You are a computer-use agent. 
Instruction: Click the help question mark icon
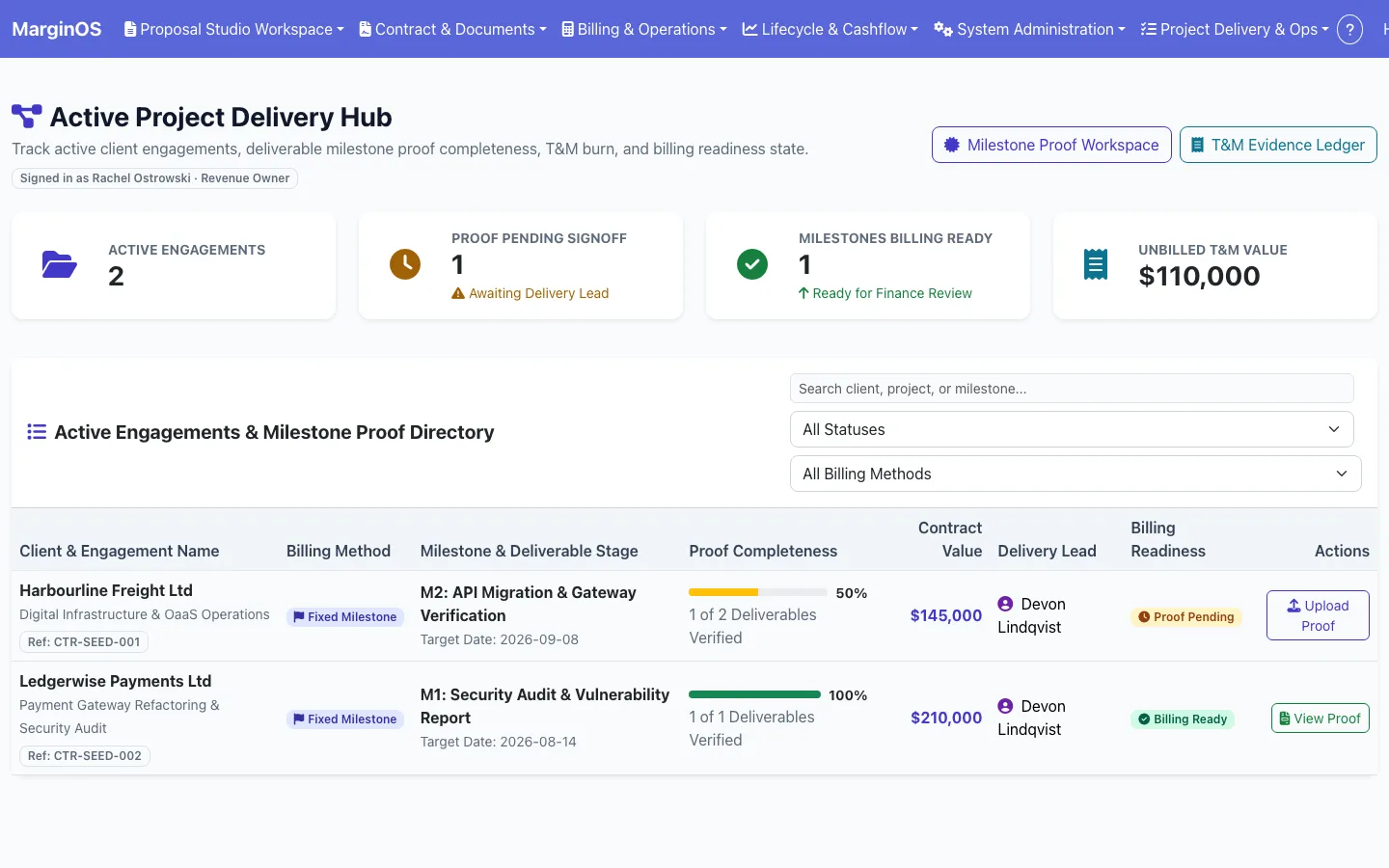tap(1349, 29)
